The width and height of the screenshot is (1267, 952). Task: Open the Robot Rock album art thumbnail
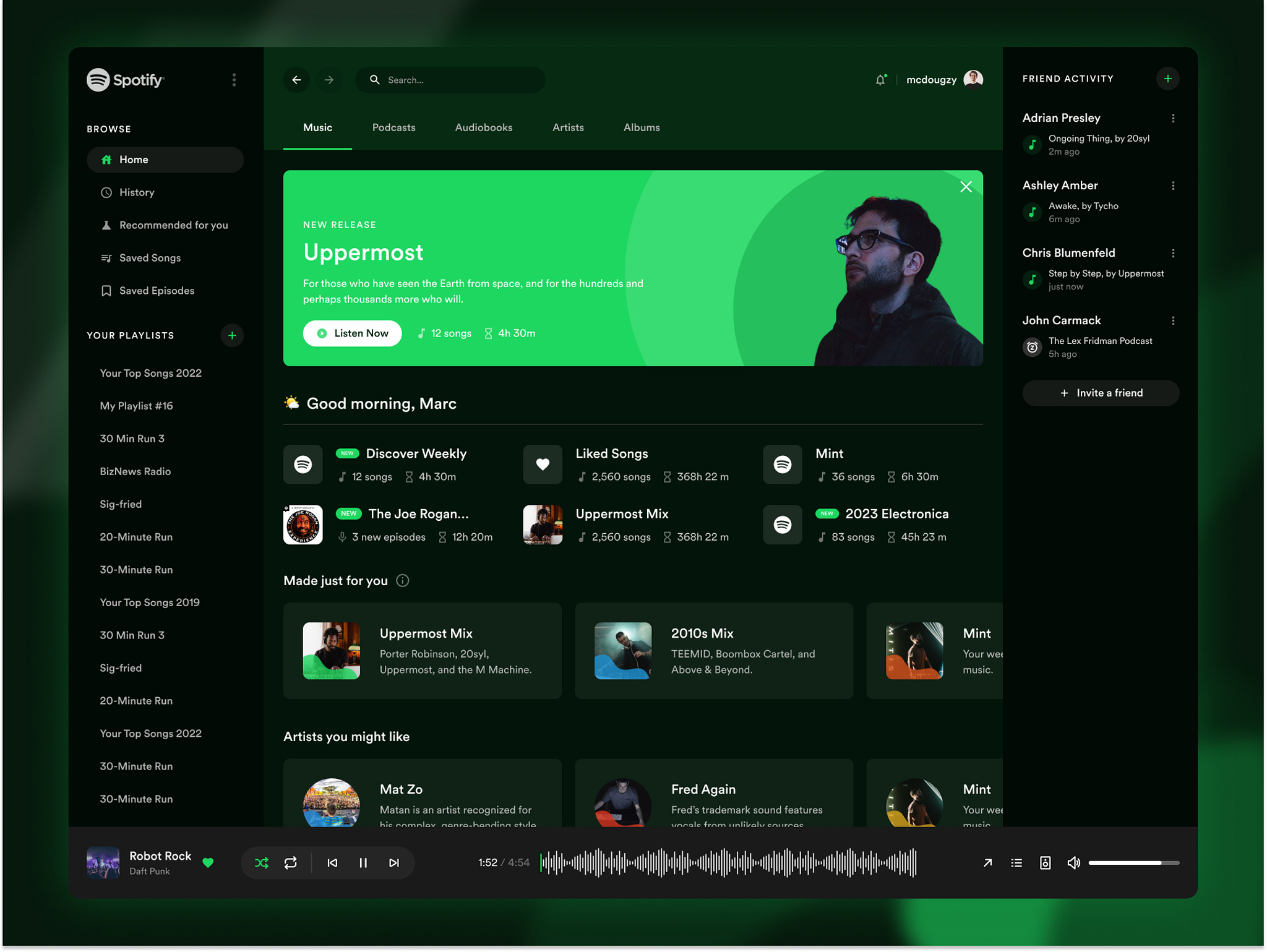103,863
